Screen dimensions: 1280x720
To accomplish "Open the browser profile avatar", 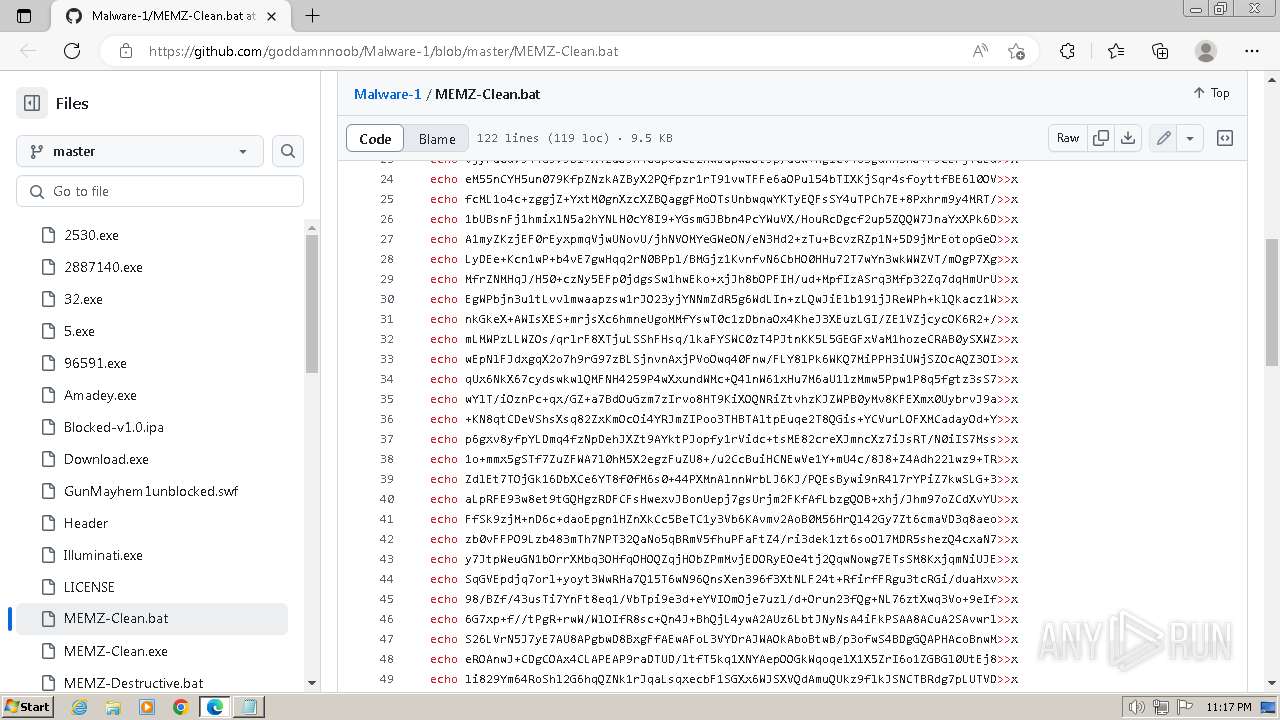I will point(1206,51).
